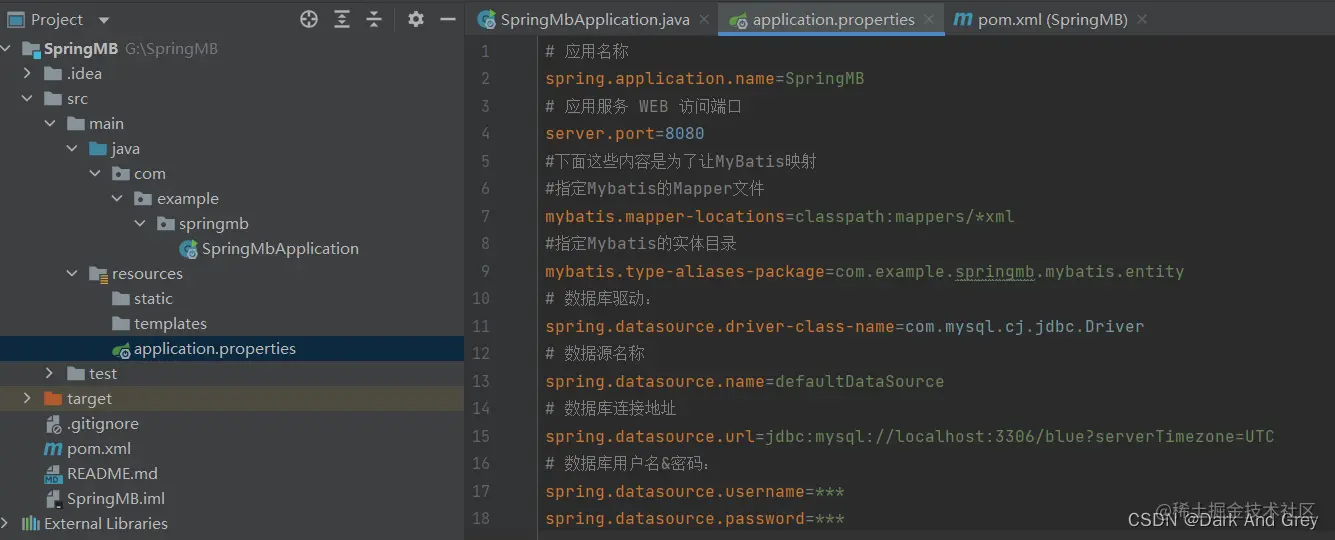Click the blue java source folder icon
Image resolution: width=1335 pixels, height=540 pixels.
pos(98,149)
